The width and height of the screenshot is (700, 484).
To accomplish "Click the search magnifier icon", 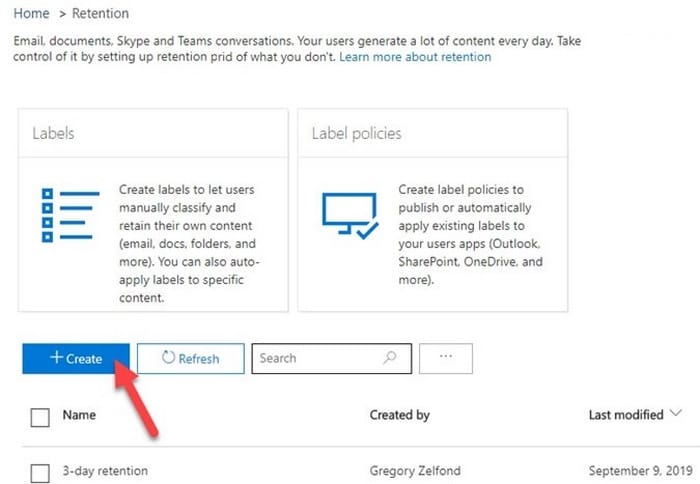I will 389,357.
